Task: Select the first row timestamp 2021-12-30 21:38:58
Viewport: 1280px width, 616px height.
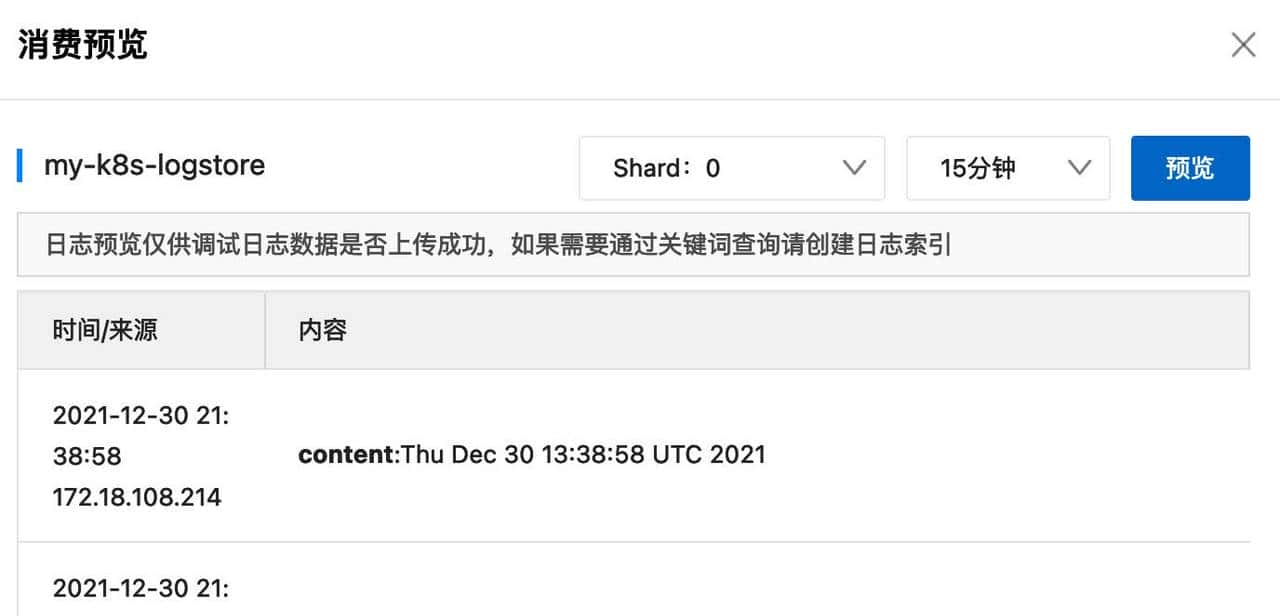Action: click(140, 435)
